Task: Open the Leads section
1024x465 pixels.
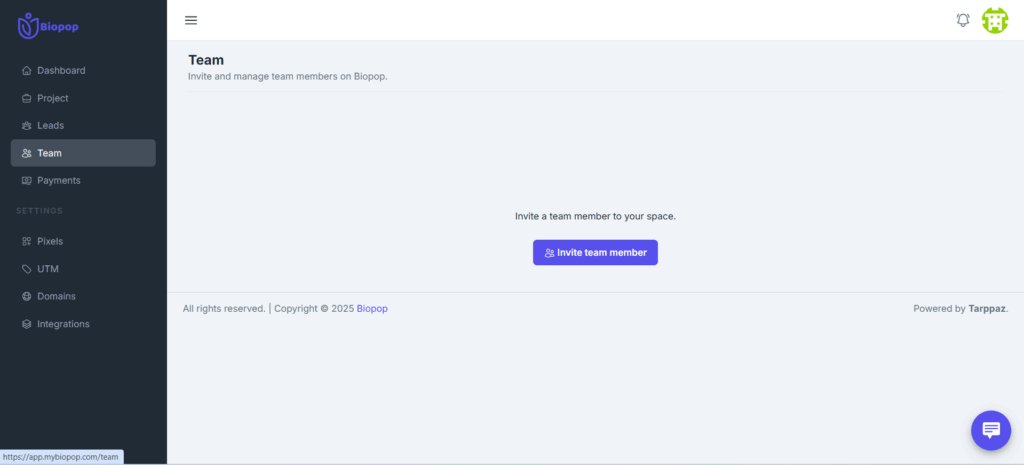Action: (x=50, y=126)
